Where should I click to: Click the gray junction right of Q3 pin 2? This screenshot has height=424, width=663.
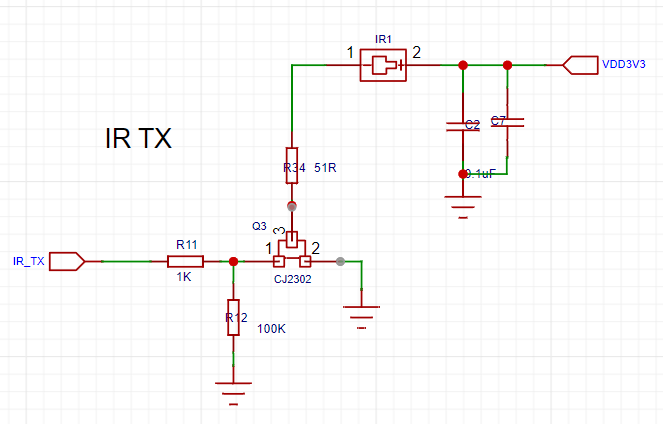tap(340, 262)
